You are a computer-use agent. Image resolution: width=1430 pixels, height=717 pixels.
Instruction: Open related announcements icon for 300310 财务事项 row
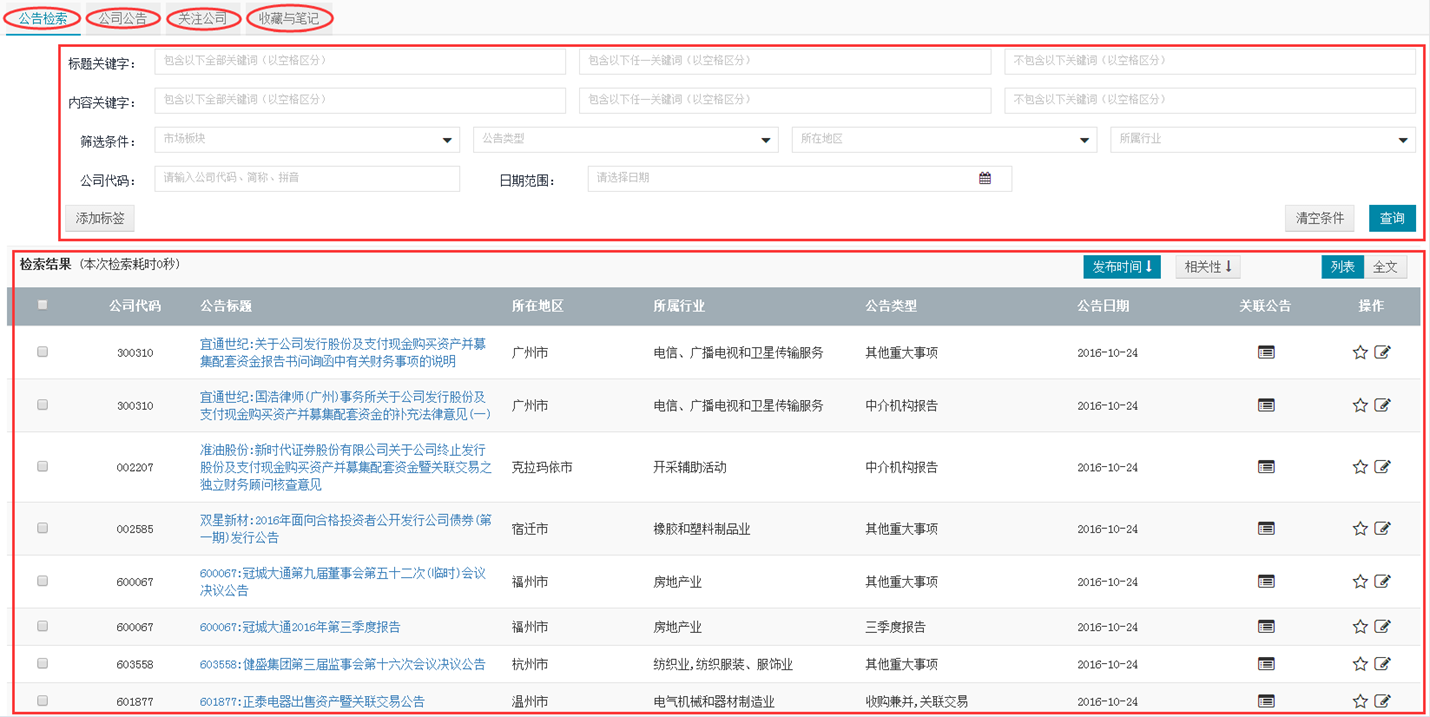[1266, 352]
